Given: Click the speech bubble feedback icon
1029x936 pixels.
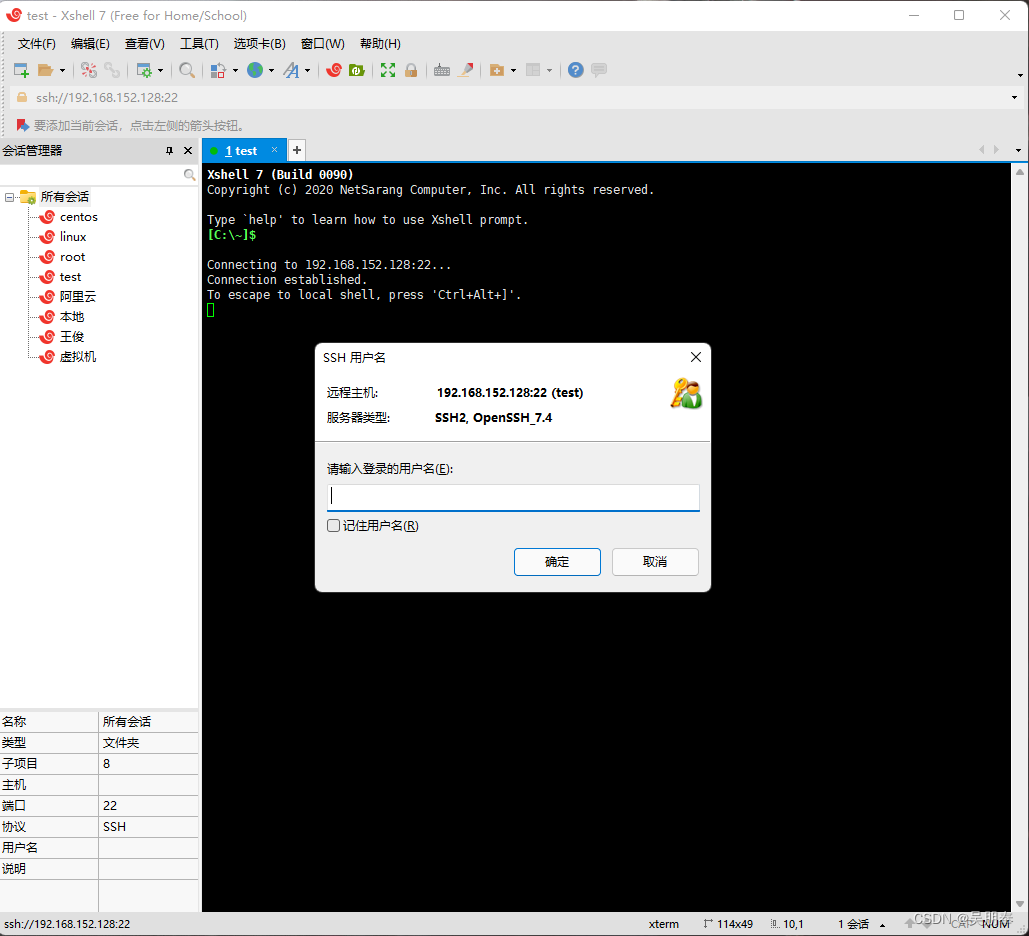Looking at the screenshot, I should [598, 70].
